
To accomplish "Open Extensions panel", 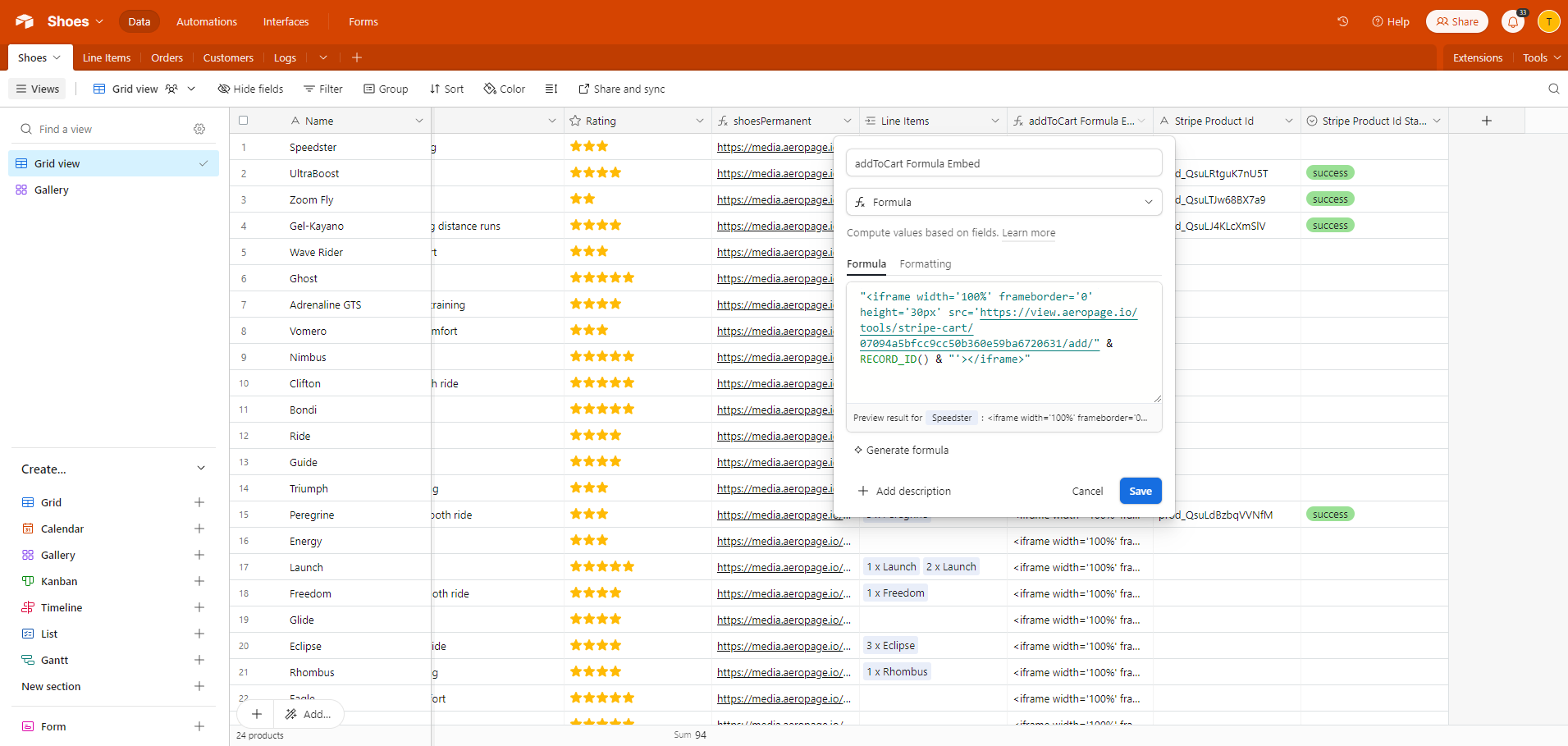I will (x=1477, y=57).
